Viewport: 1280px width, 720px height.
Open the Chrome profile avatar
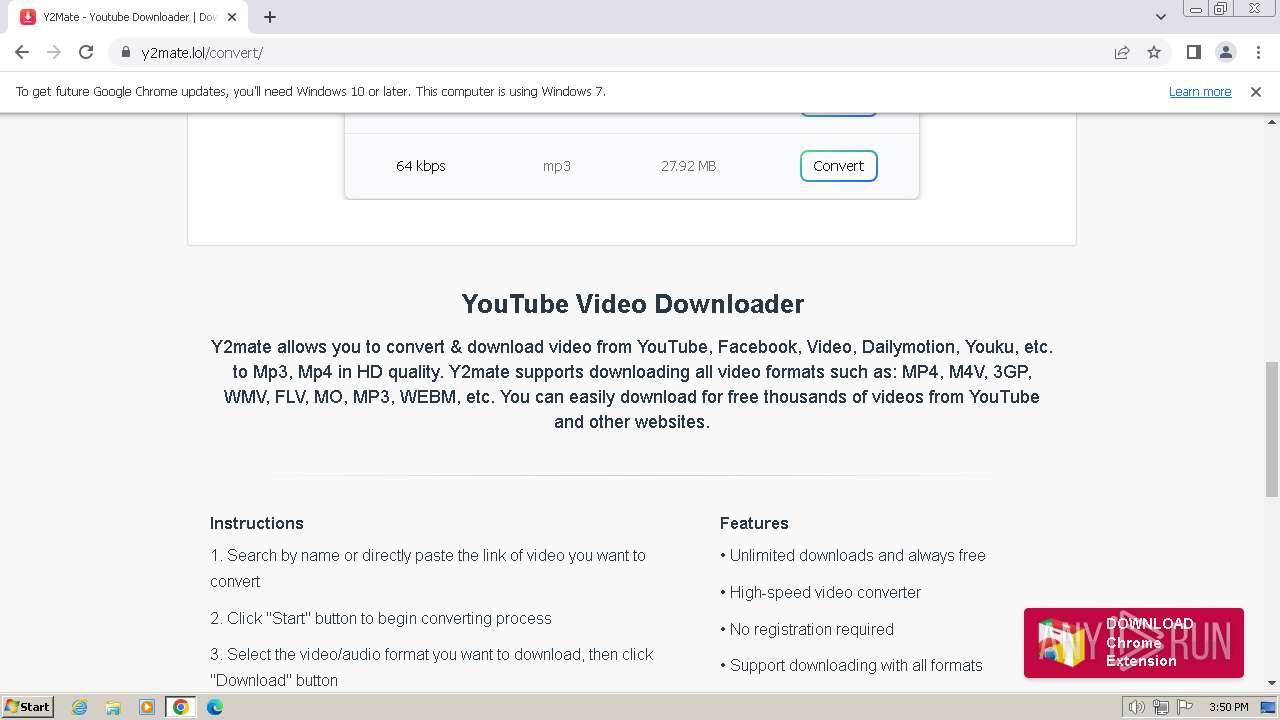click(1225, 53)
